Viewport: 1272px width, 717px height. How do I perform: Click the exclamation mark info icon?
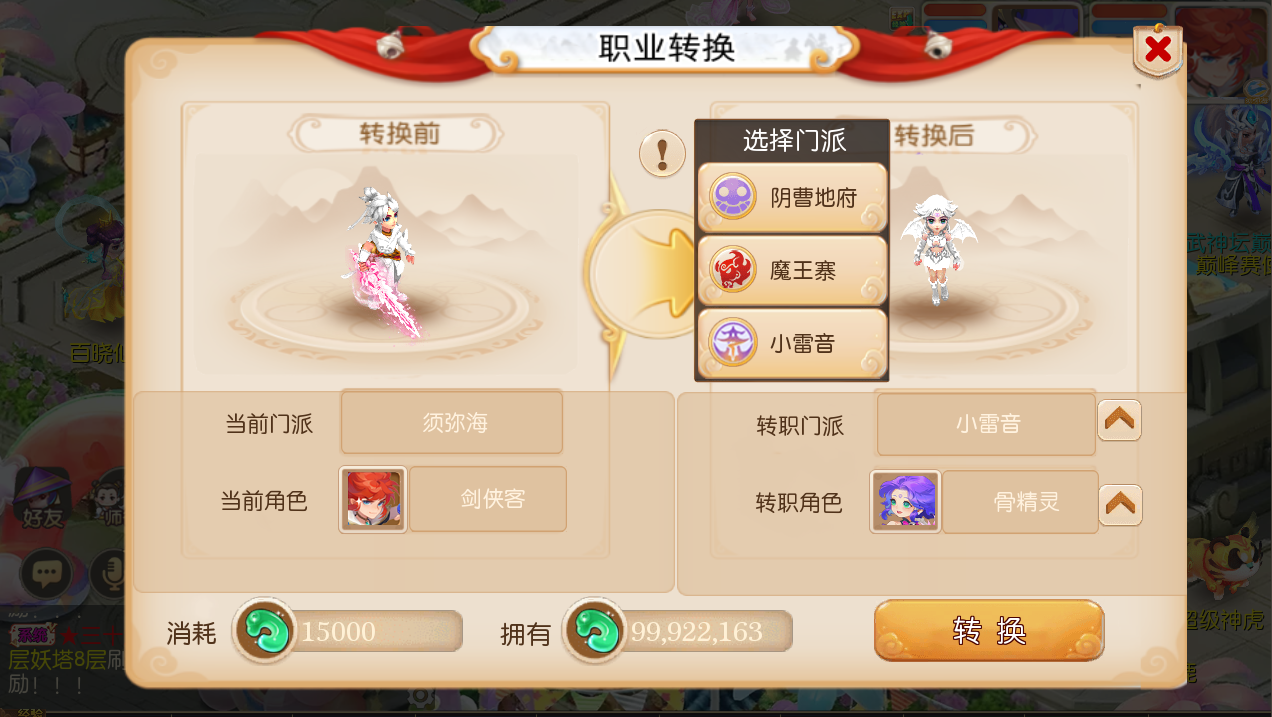(662, 154)
